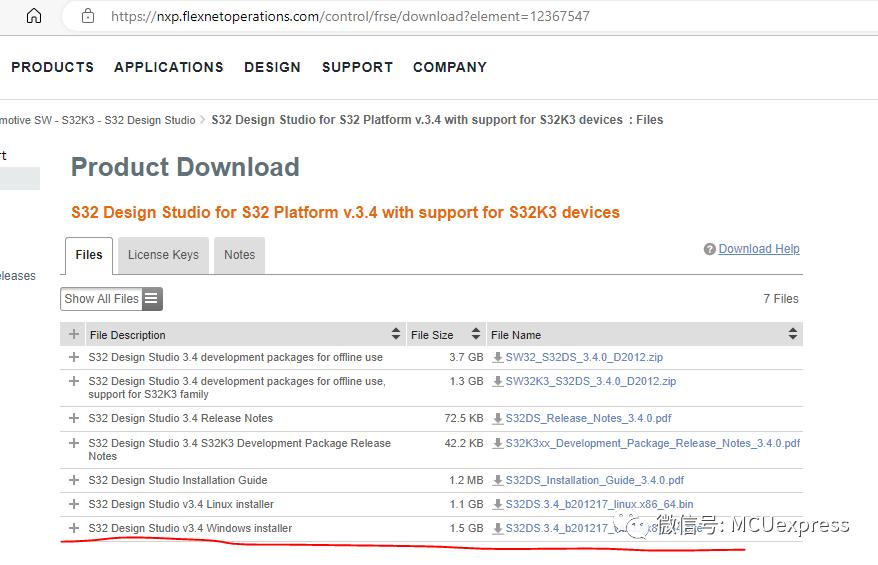The width and height of the screenshot is (878, 565).
Task: Download S32K3xx_Development_Package_Release_Notes_3.4.0.pdf
Action: (x=653, y=443)
